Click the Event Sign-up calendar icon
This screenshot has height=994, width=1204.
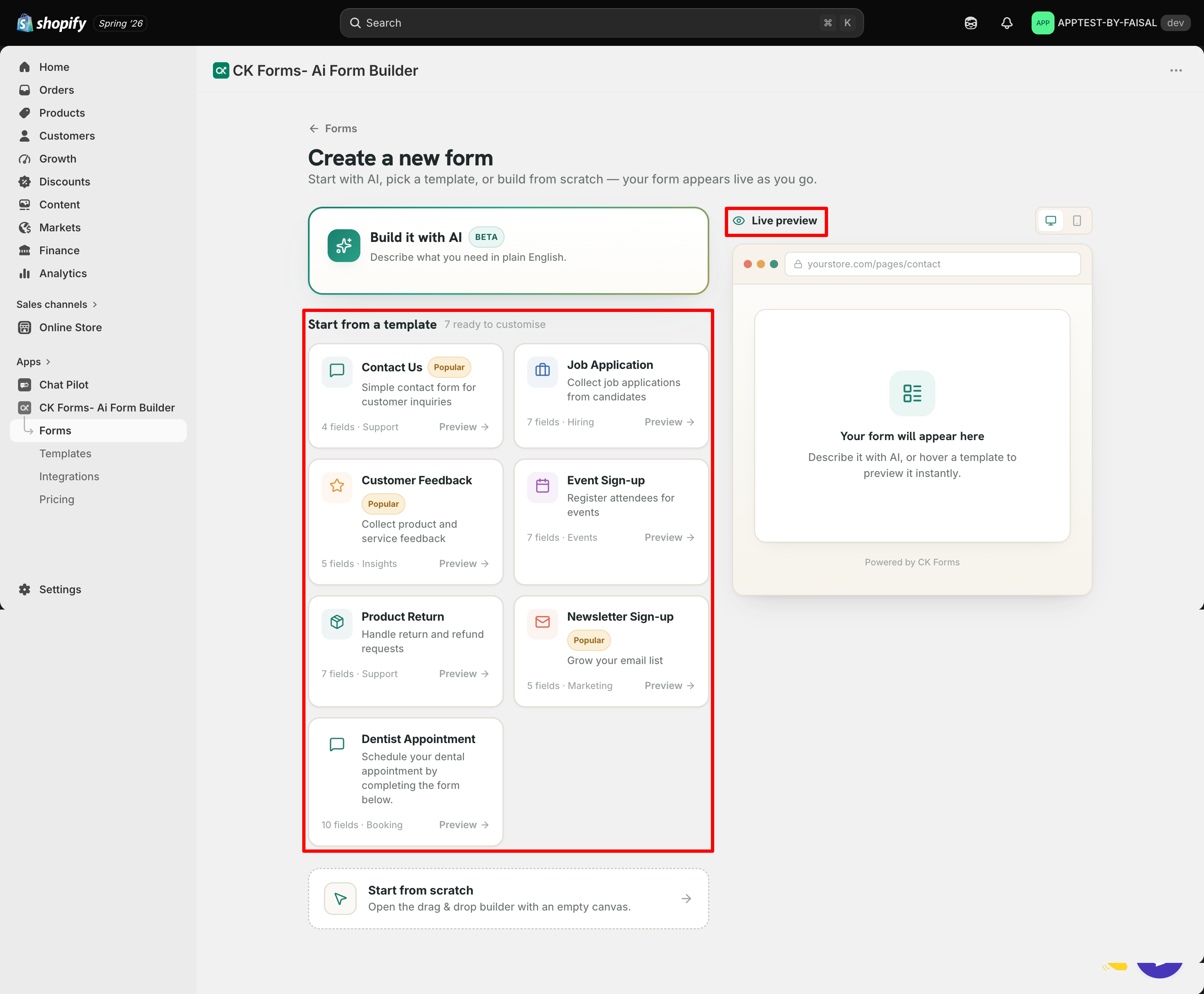(543, 486)
